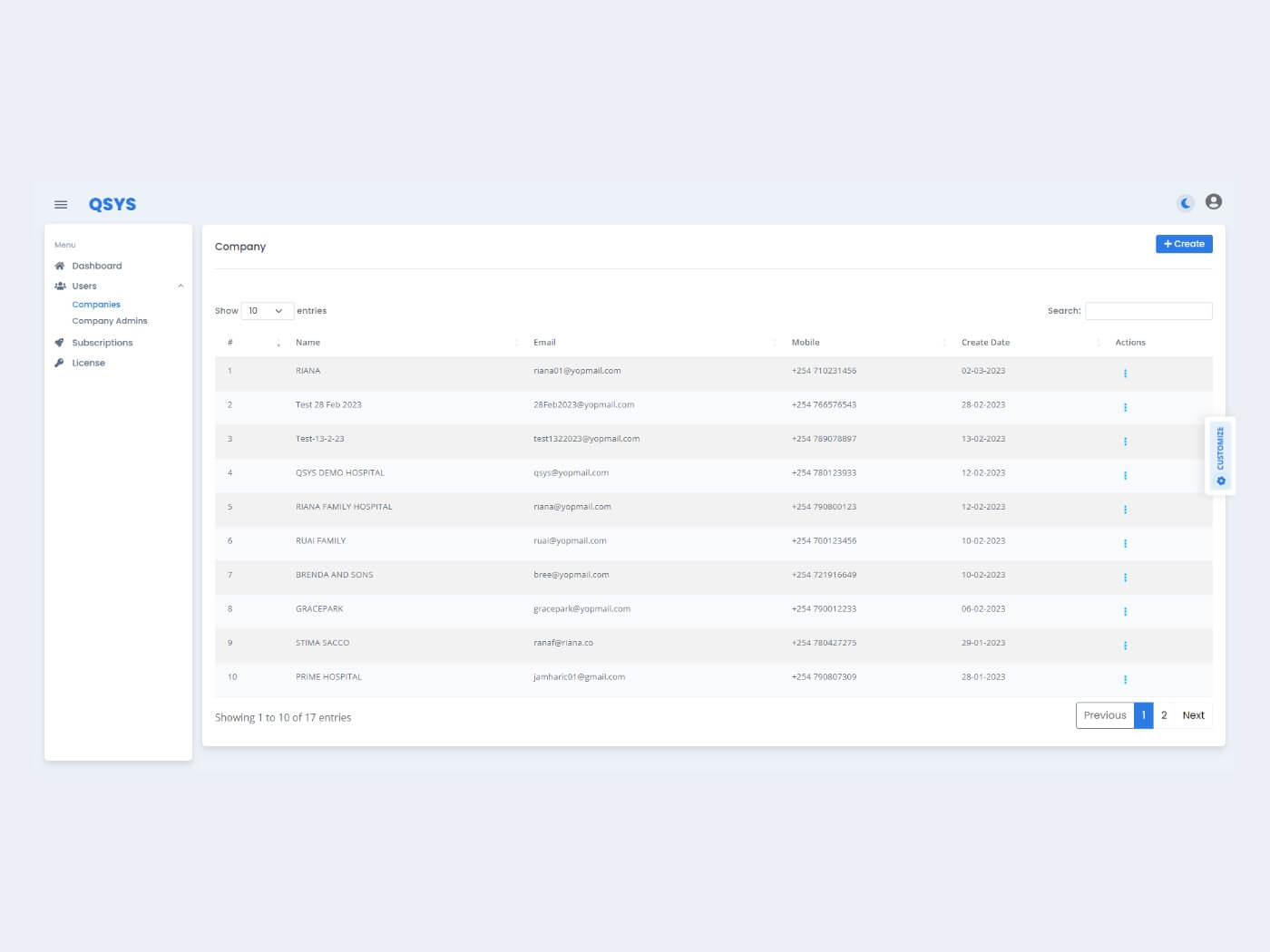Select email qsys@yopmail.com
Image resolution: width=1270 pixels, height=952 pixels.
point(571,473)
